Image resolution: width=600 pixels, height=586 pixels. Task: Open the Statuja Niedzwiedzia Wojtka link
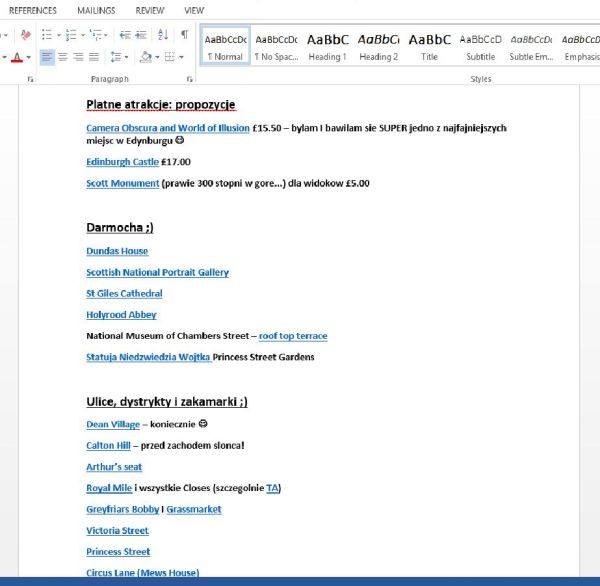[x=149, y=357]
